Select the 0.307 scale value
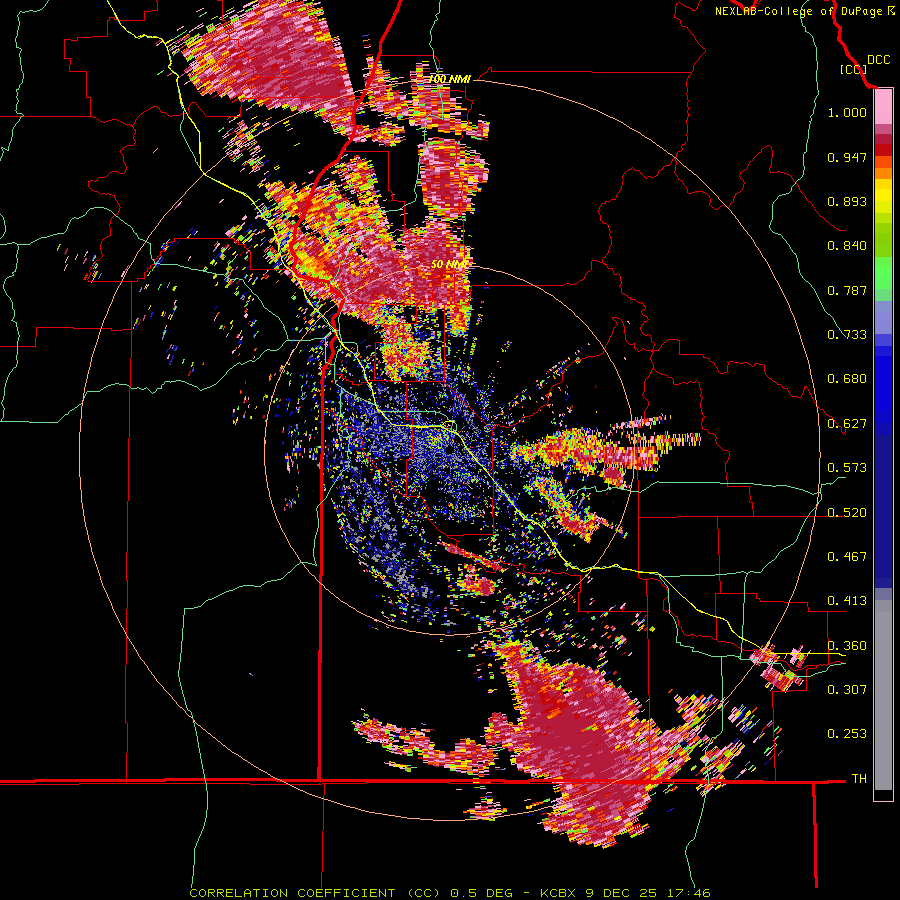Image resolution: width=900 pixels, height=900 pixels. (847, 689)
